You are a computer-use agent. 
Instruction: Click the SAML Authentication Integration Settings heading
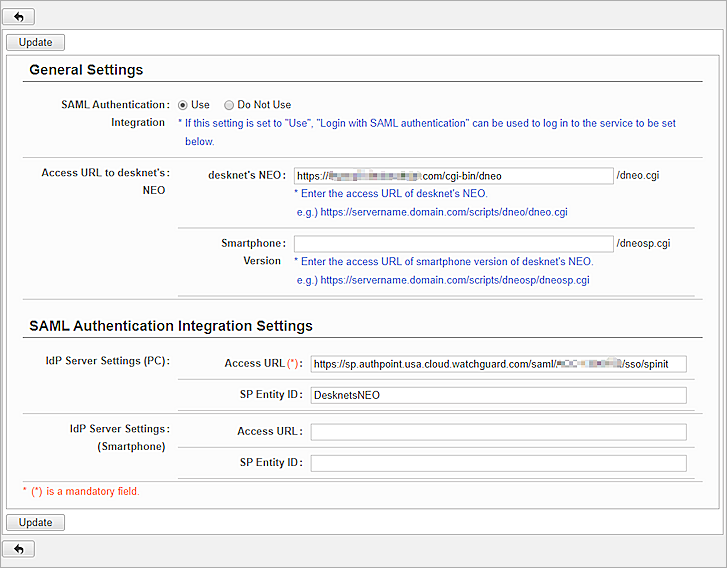(x=171, y=326)
